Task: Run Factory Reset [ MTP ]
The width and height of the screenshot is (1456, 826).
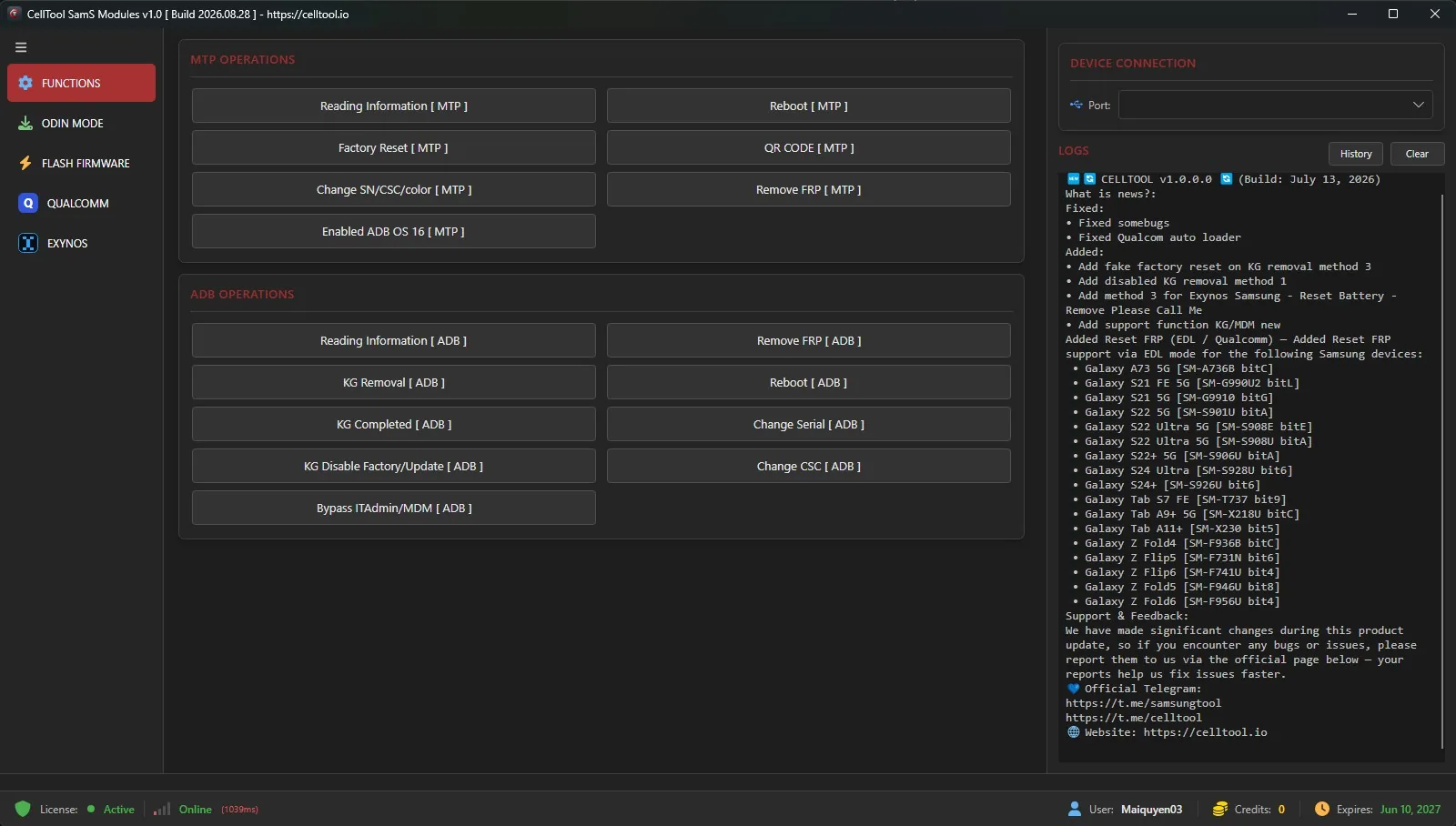Action: (x=393, y=147)
